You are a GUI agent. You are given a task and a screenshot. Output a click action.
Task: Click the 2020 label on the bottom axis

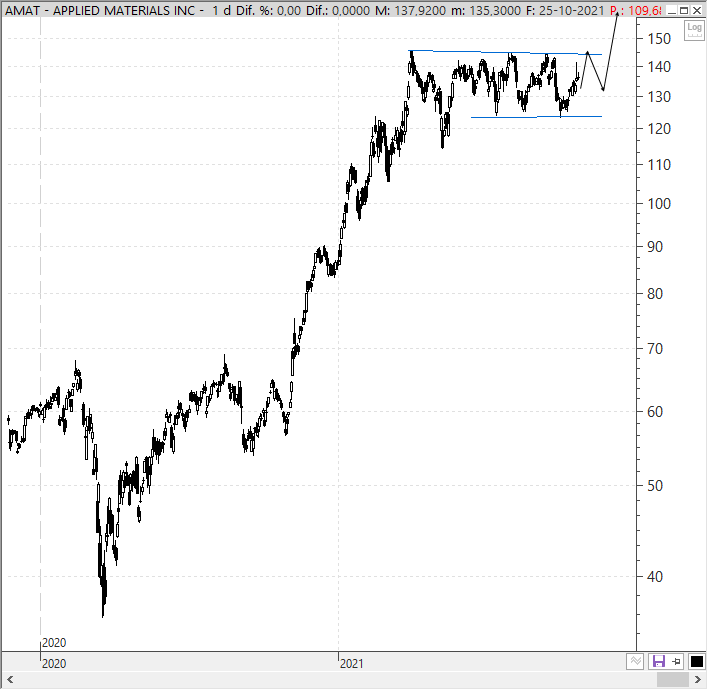click(54, 663)
